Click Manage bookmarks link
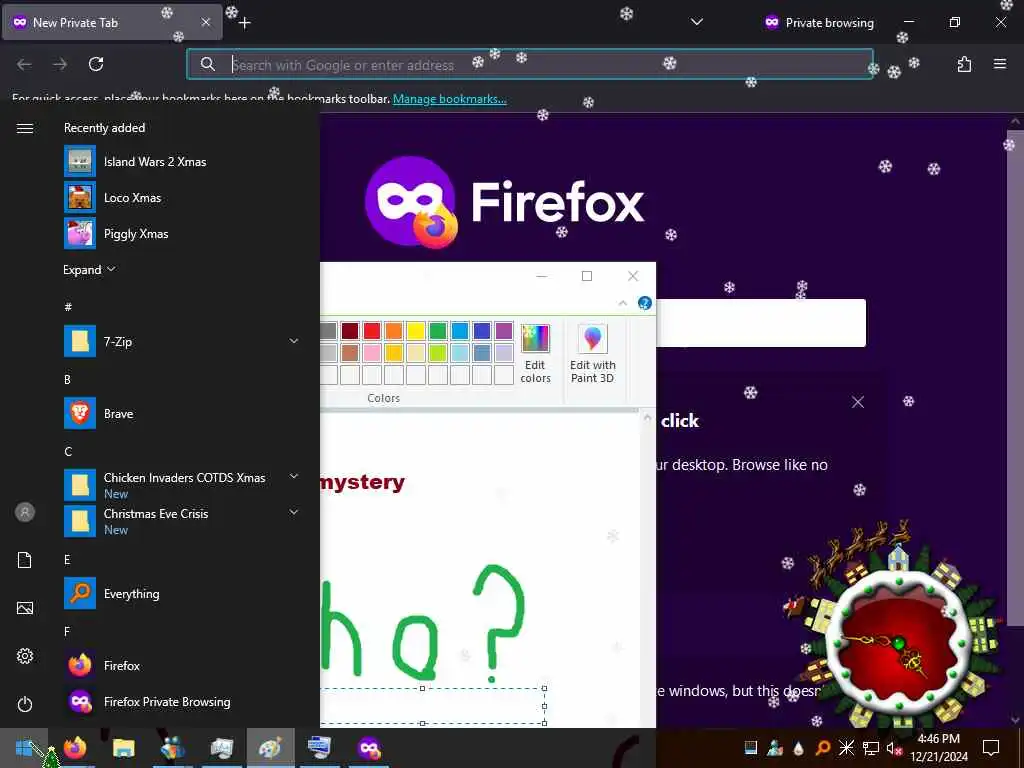 click(449, 99)
